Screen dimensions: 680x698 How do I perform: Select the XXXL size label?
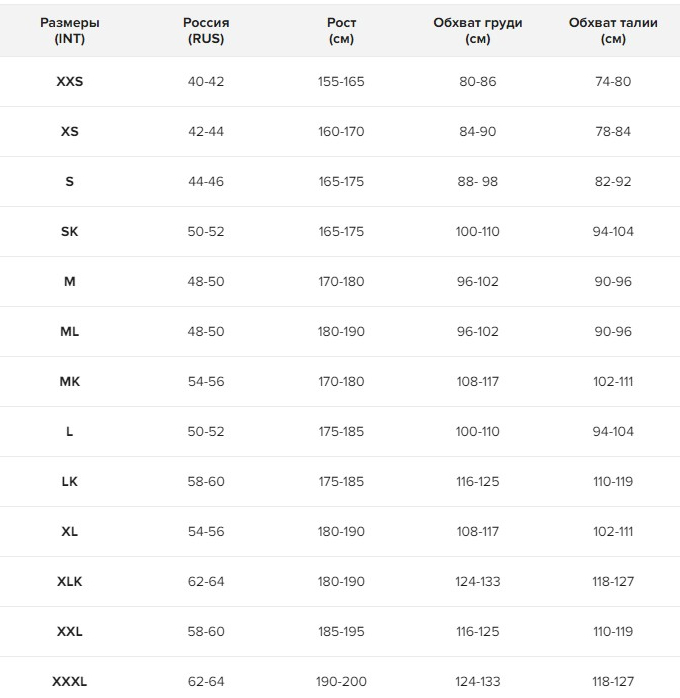point(70,682)
